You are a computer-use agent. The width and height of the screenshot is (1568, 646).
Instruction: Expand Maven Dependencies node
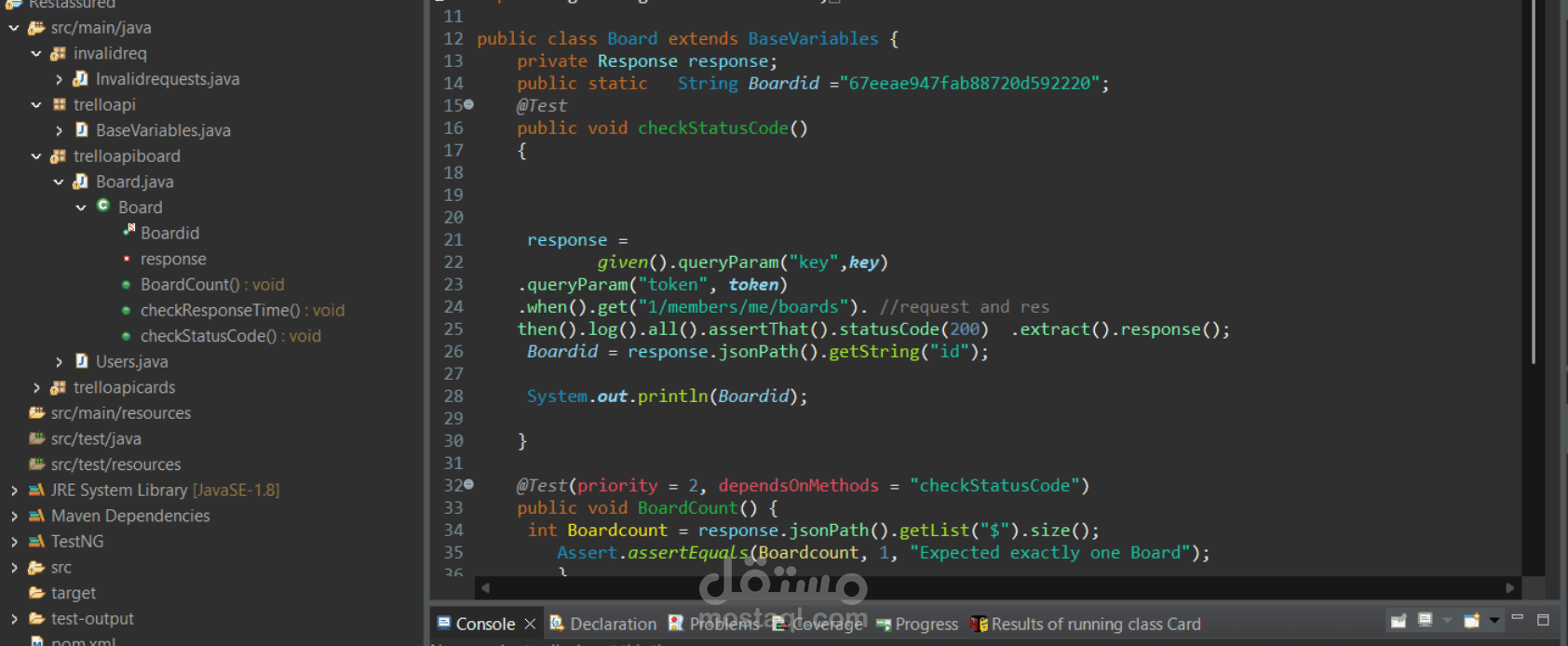(13, 516)
